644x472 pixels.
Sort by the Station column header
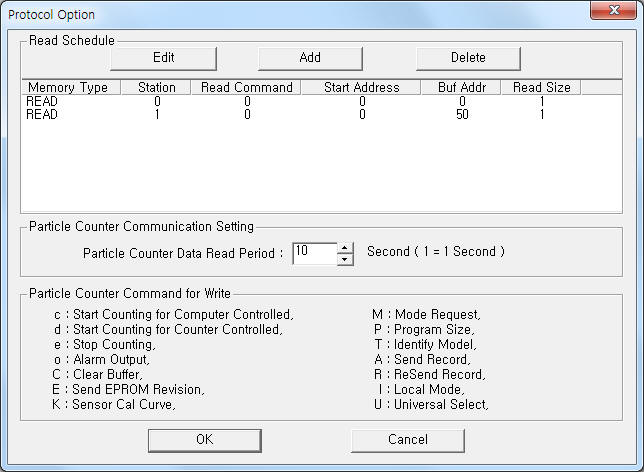[156, 87]
